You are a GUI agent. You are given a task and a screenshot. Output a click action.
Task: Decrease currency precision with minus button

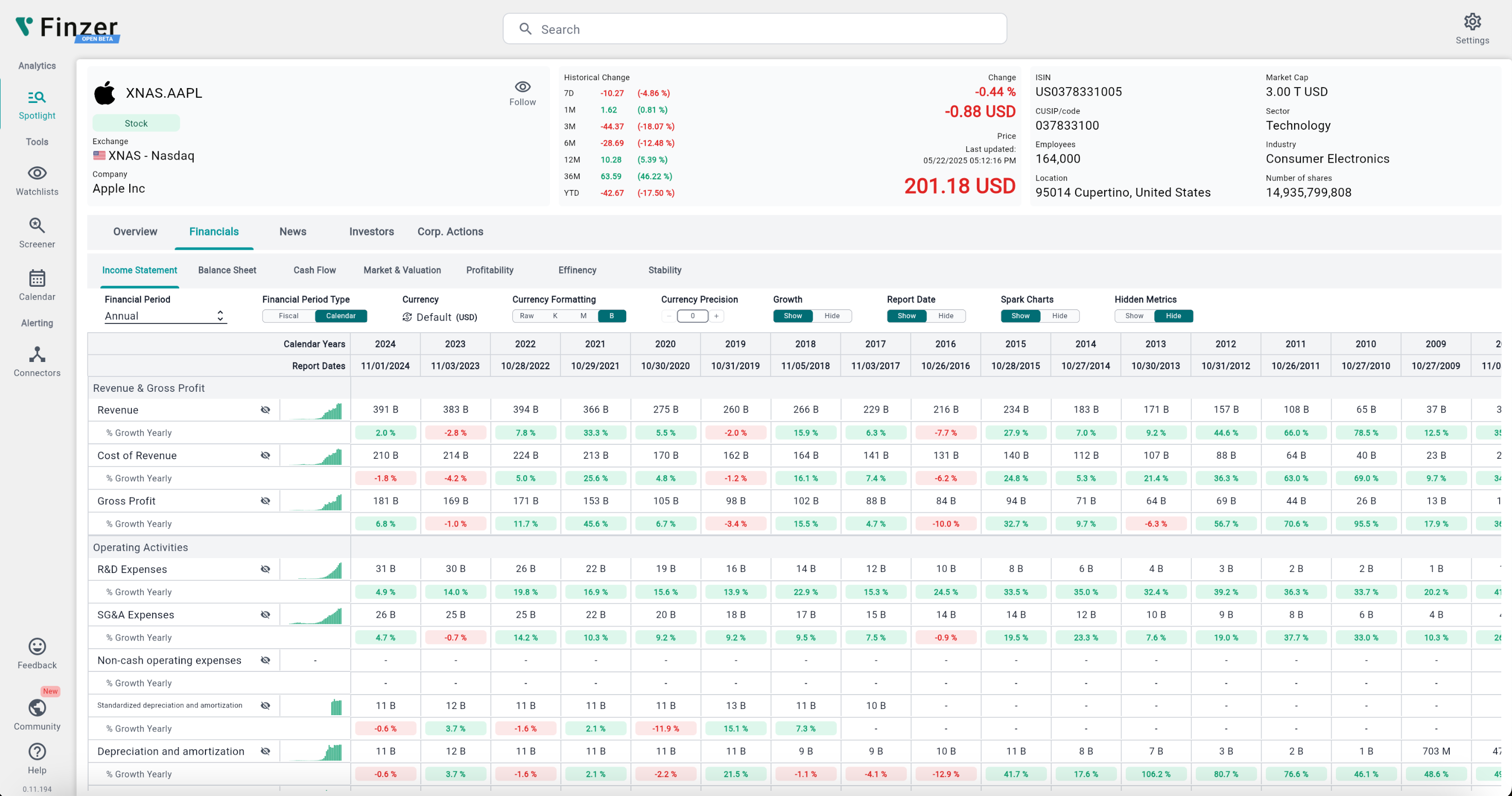tap(668, 316)
